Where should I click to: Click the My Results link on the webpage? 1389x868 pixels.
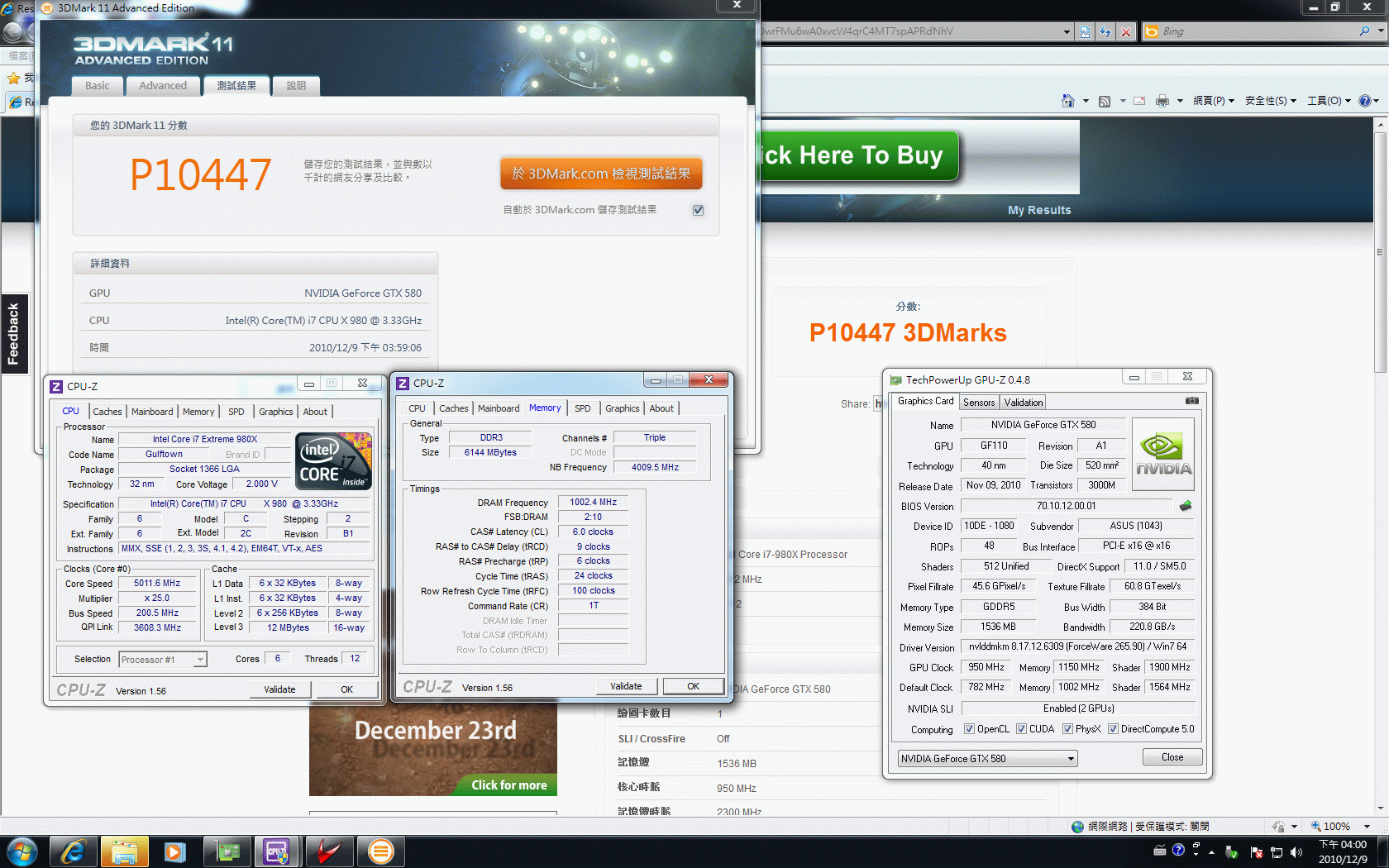[1039, 210]
